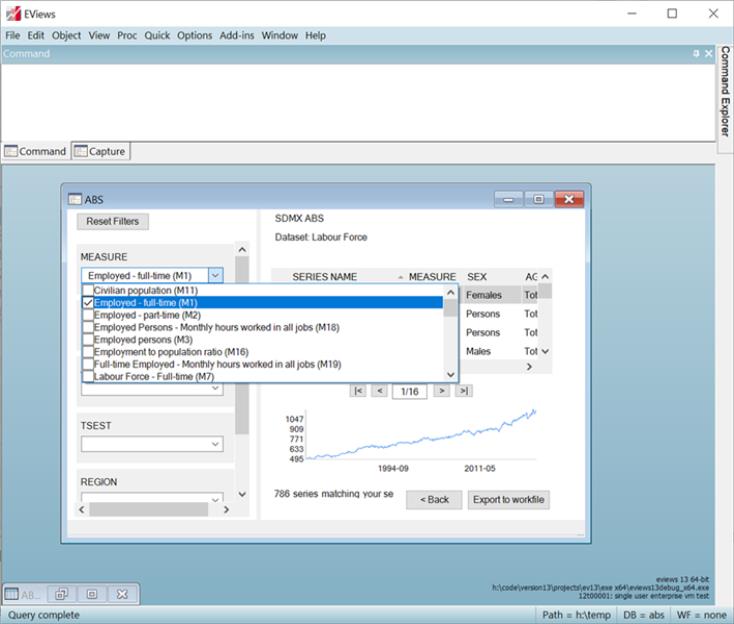734x624 pixels.
Task: Open the Quick menu
Action: point(157,35)
